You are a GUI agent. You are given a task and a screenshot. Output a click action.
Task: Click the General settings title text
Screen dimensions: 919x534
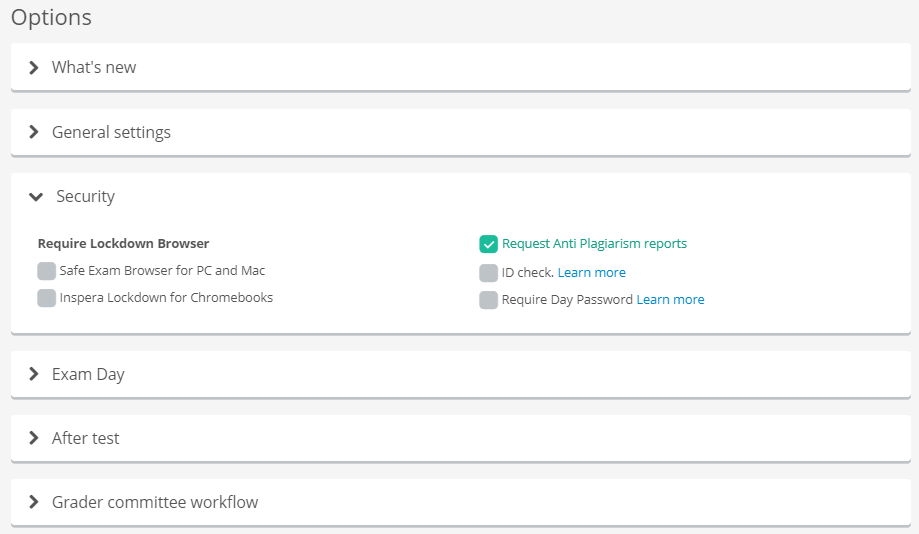click(111, 132)
